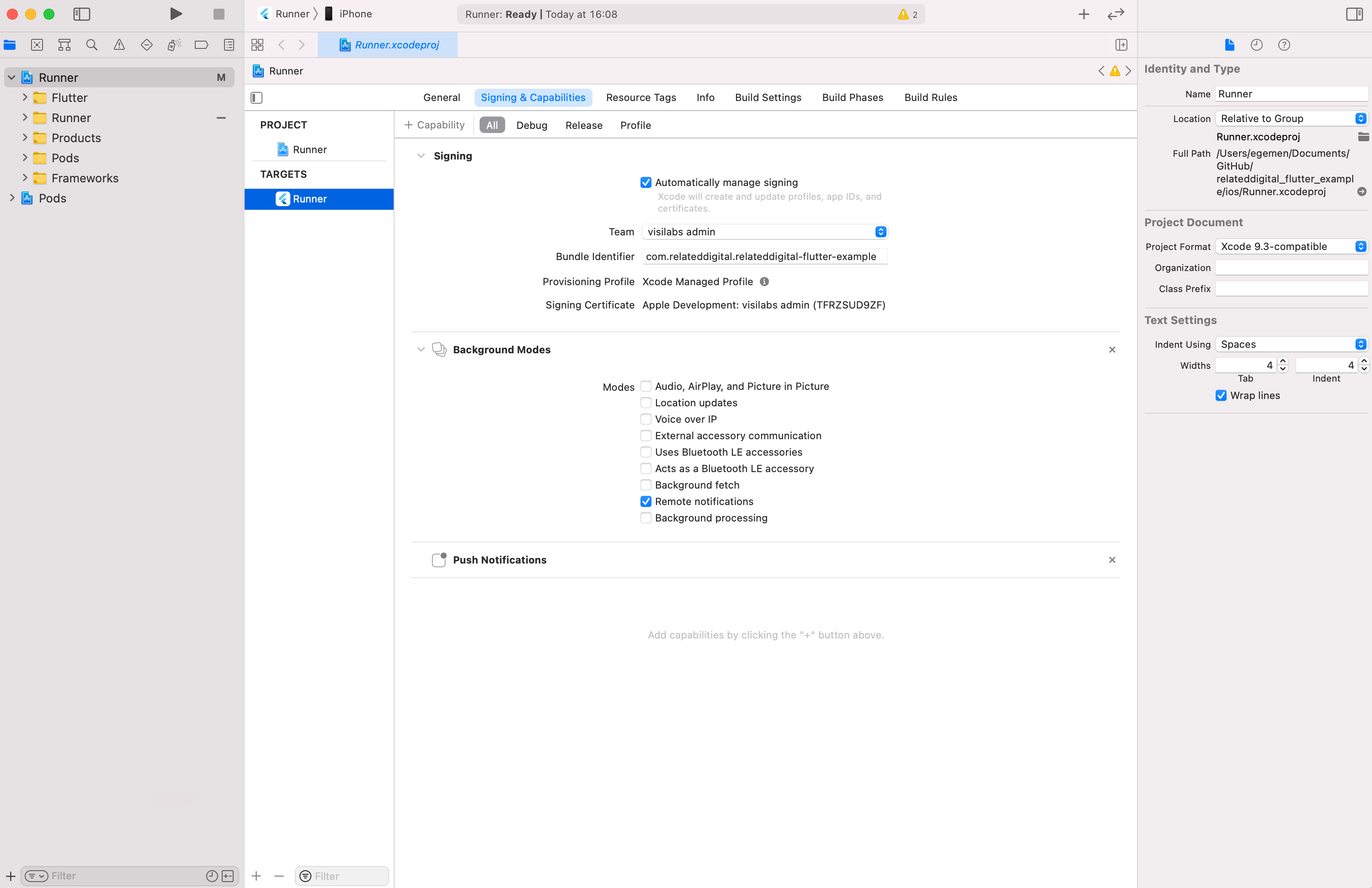Select the Debug configuration filter
The height and width of the screenshot is (888, 1372).
coord(532,125)
